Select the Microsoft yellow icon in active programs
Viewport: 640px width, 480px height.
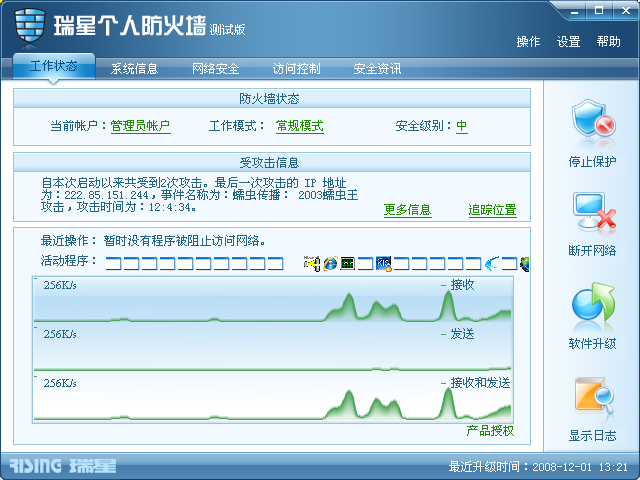click(x=312, y=263)
